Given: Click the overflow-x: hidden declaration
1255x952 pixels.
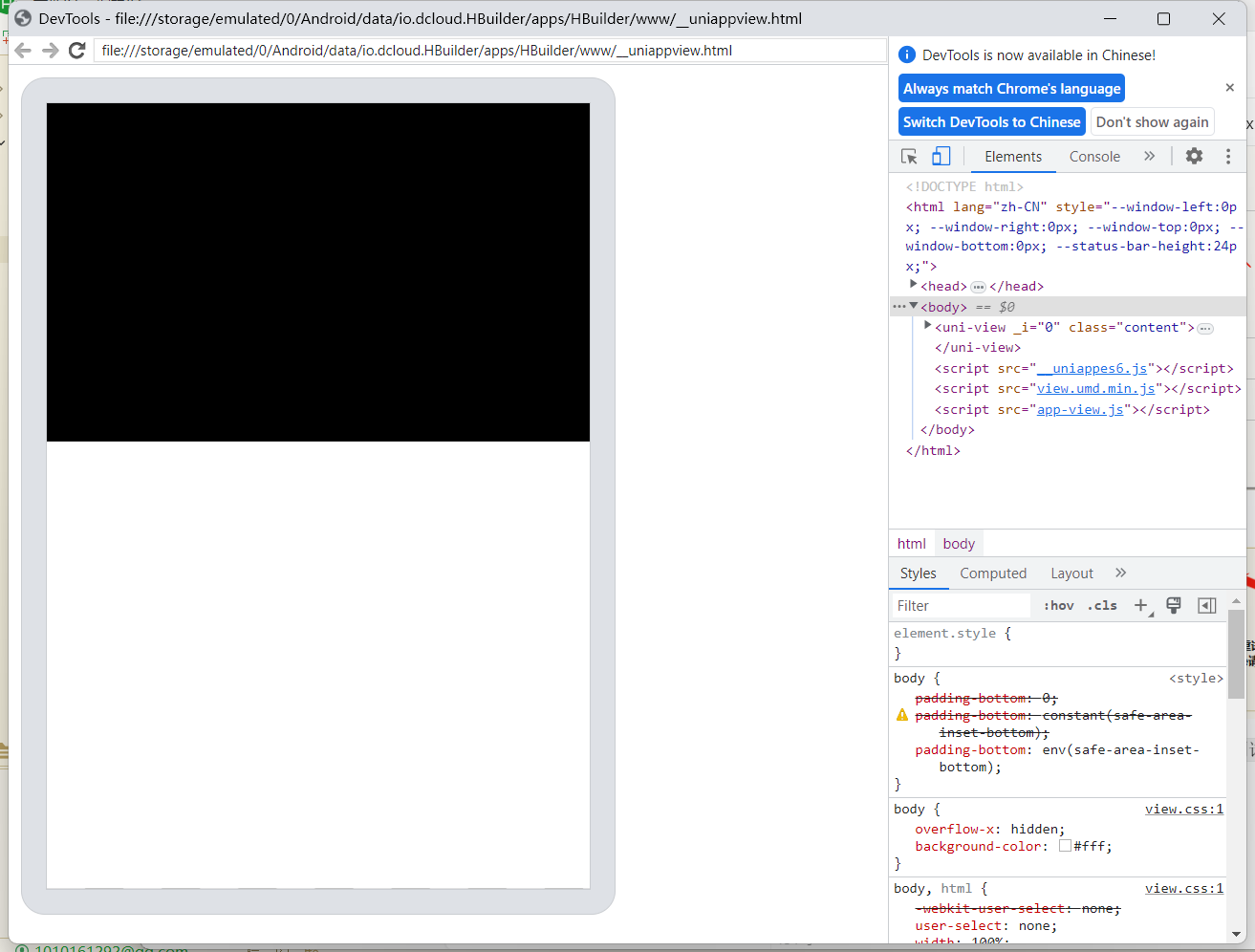Looking at the screenshot, I should 989,829.
